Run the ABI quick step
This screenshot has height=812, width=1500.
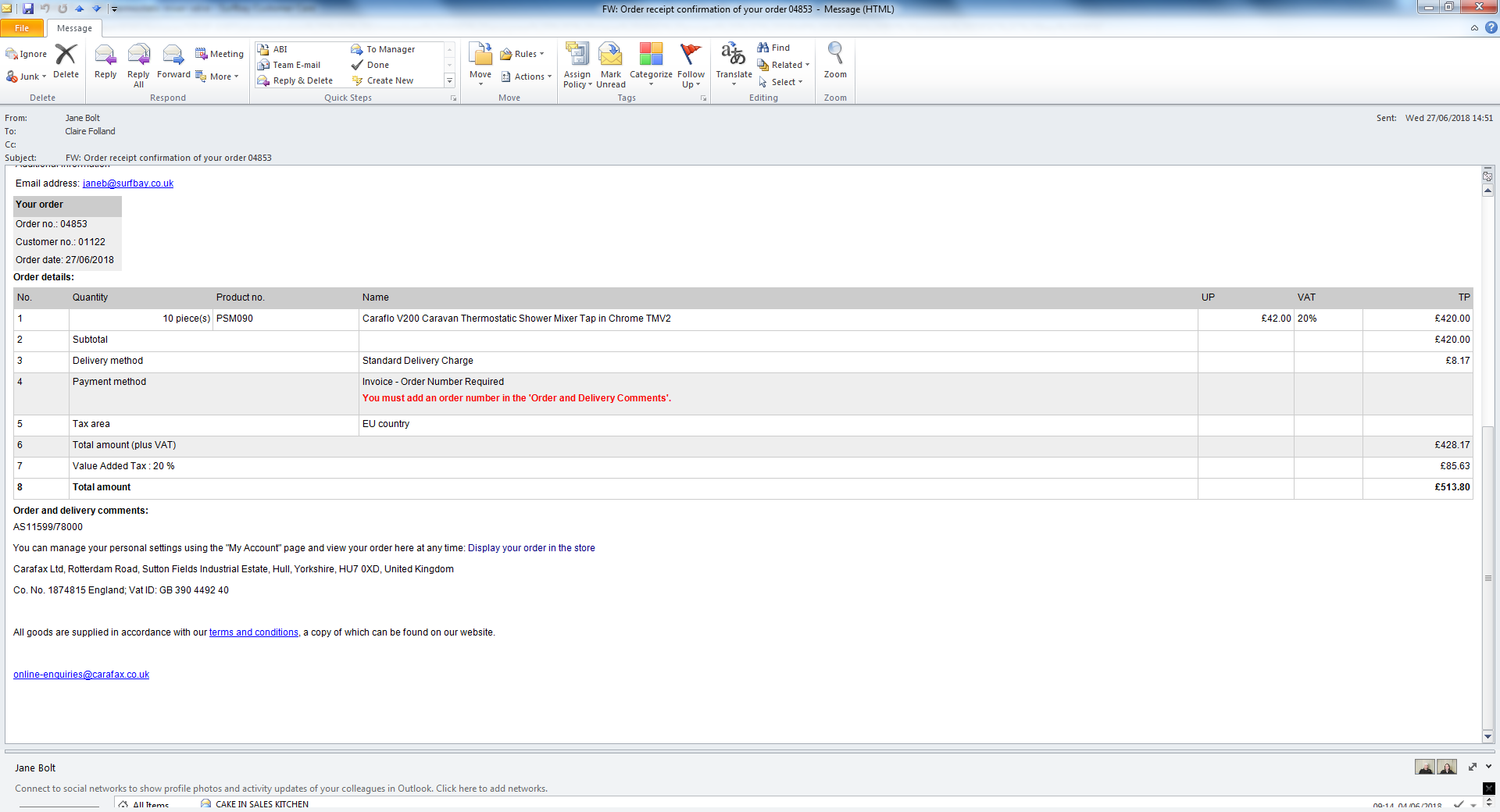(x=273, y=49)
